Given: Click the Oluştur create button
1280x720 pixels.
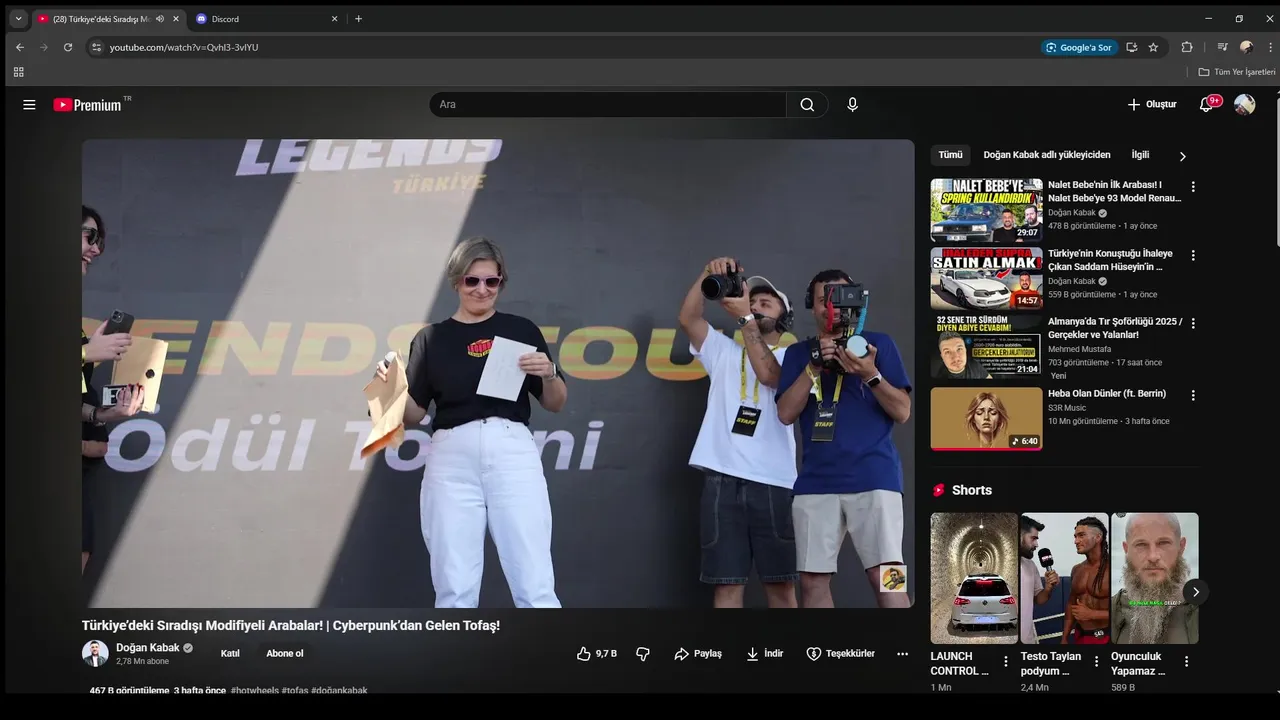Looking at the screenshot, I should [x=1152, y=104].
